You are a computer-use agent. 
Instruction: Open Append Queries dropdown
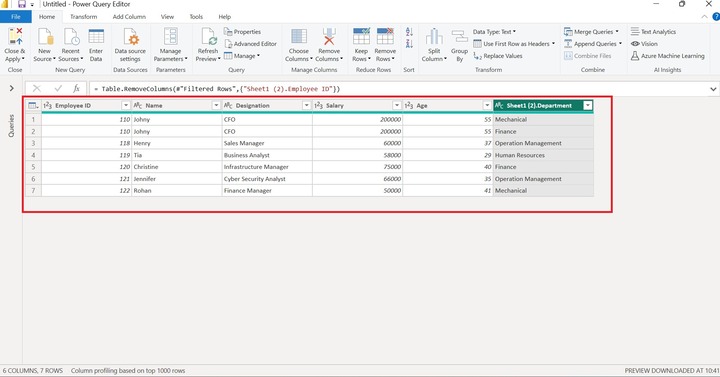tap(593, 44)
